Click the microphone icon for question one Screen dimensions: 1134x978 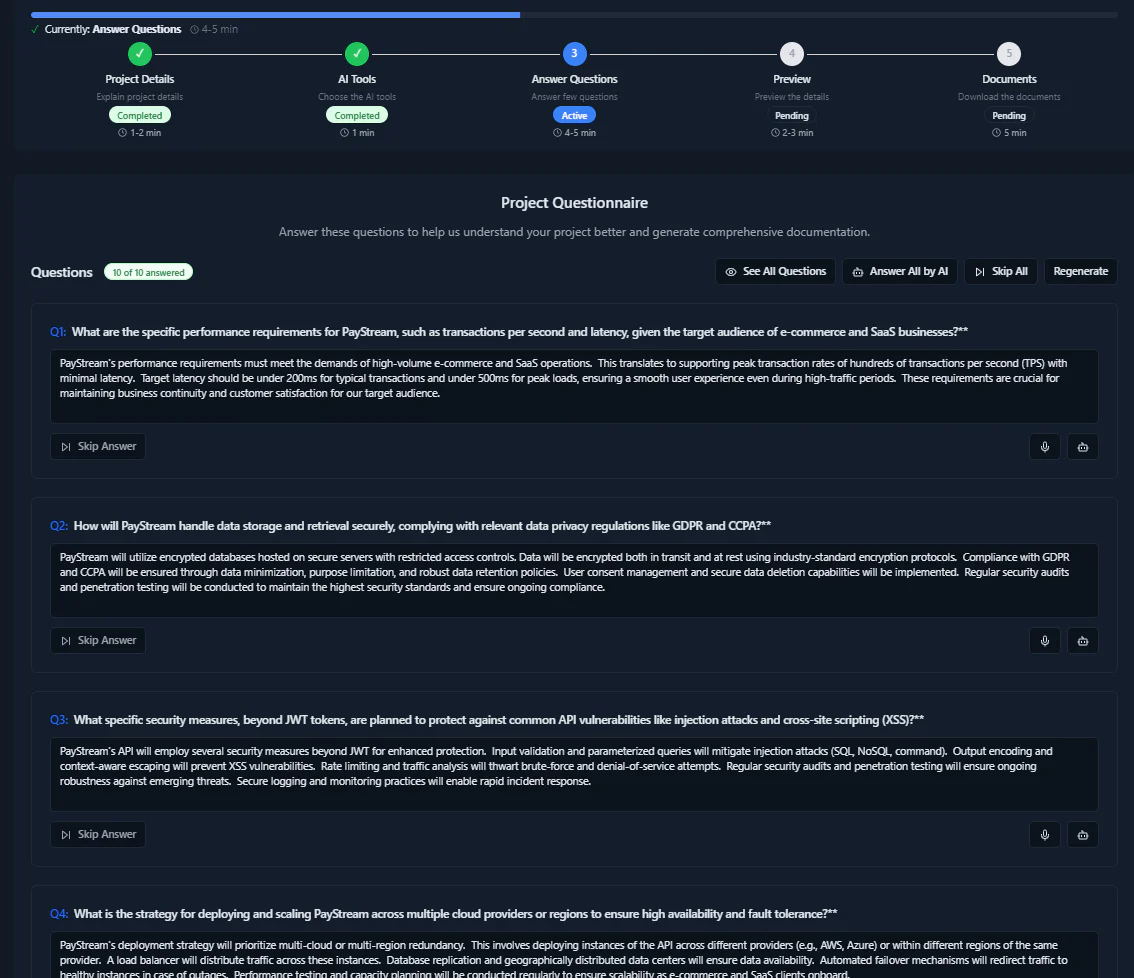(1044, 446)
